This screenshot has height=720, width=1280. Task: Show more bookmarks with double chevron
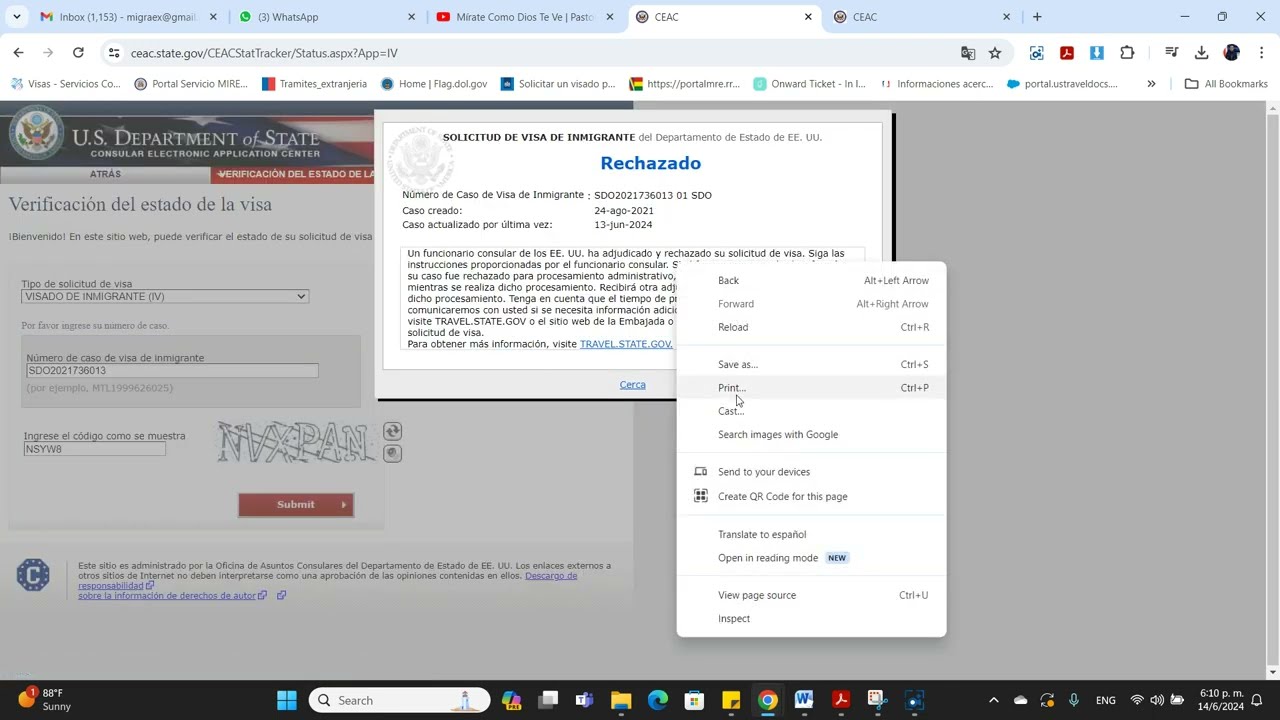1151,84
